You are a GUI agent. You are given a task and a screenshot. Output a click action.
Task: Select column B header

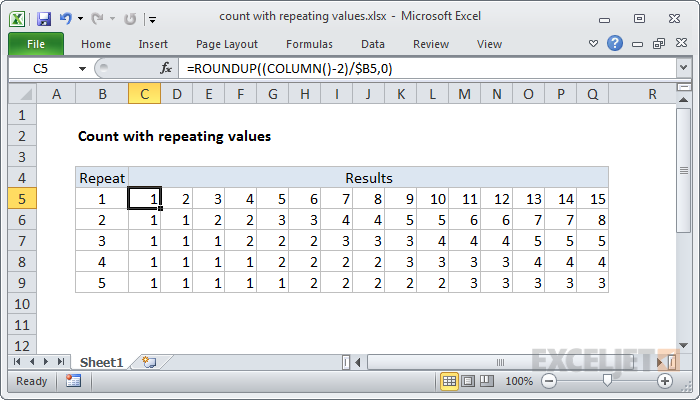[x=102, y=94]
